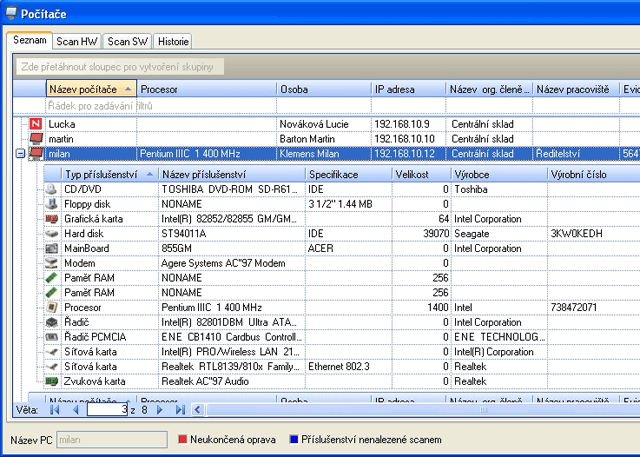Click the Osoba column header

pos(324,89)
